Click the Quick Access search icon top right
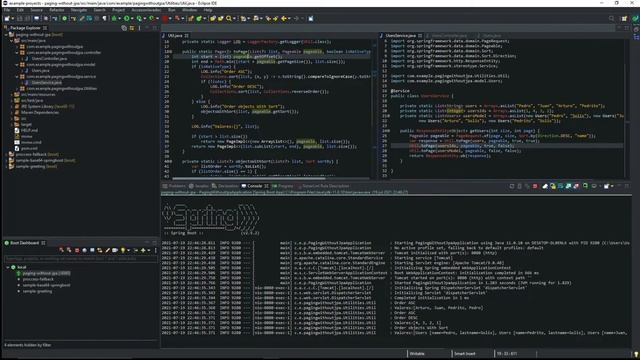The image size is (640, 360). 611,18
